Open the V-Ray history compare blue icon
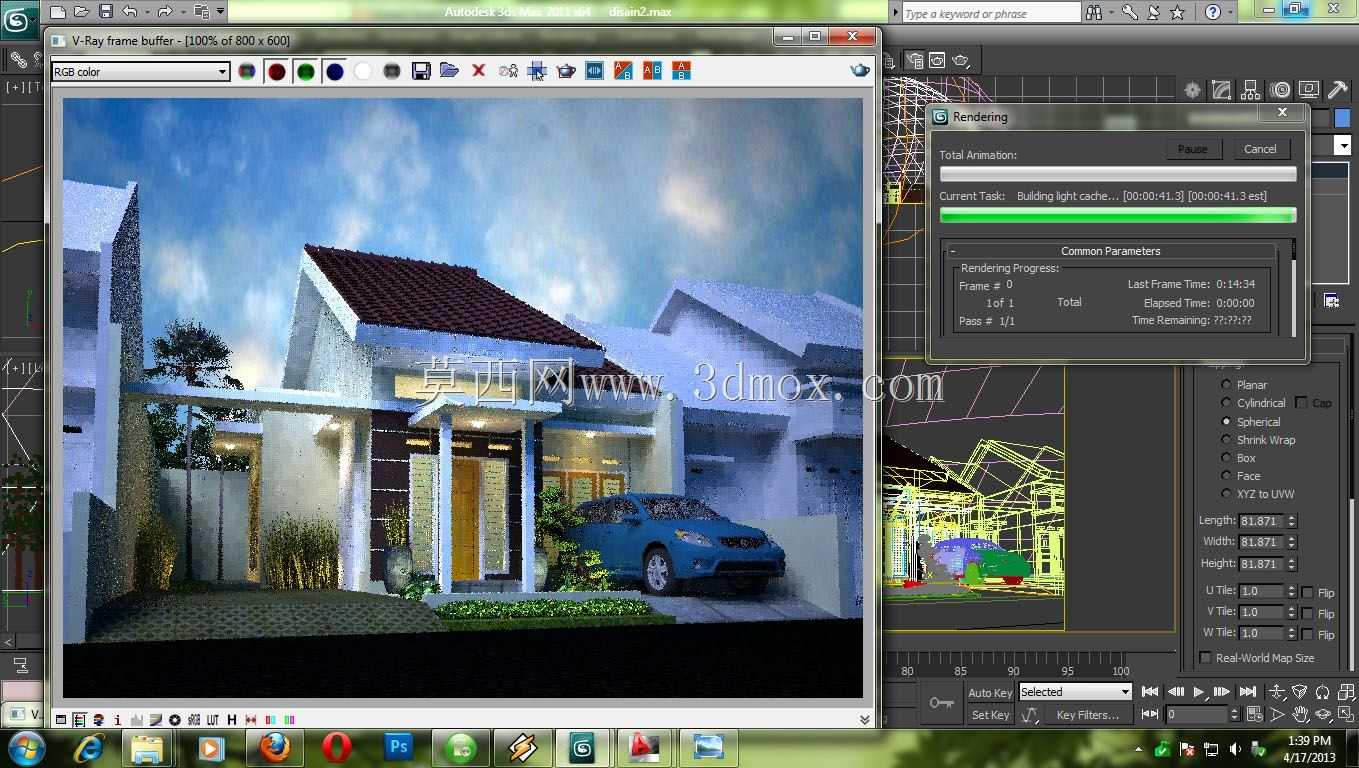 (x=595, y=71)
